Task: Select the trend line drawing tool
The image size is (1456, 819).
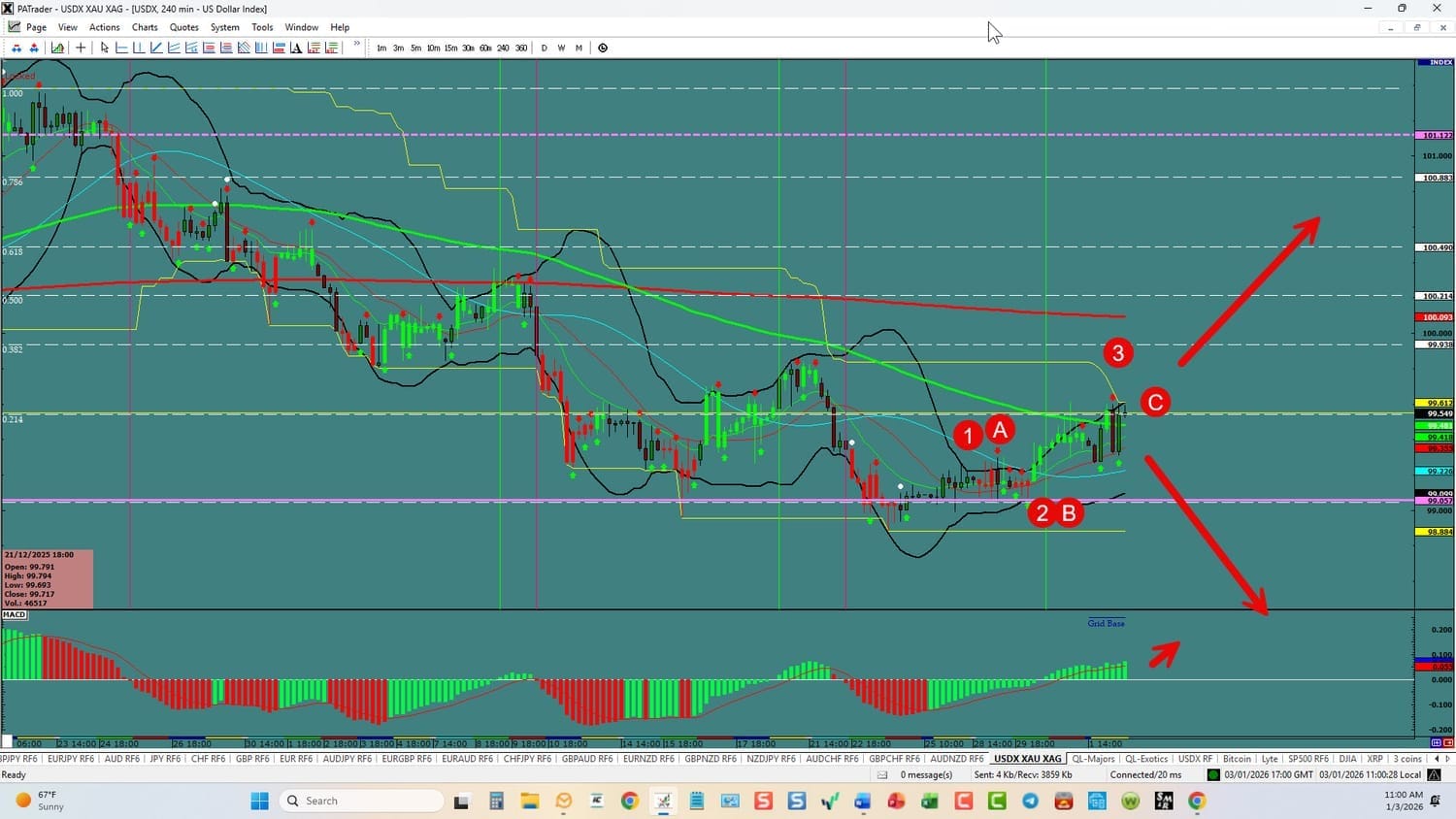Action: click(156, 48)
